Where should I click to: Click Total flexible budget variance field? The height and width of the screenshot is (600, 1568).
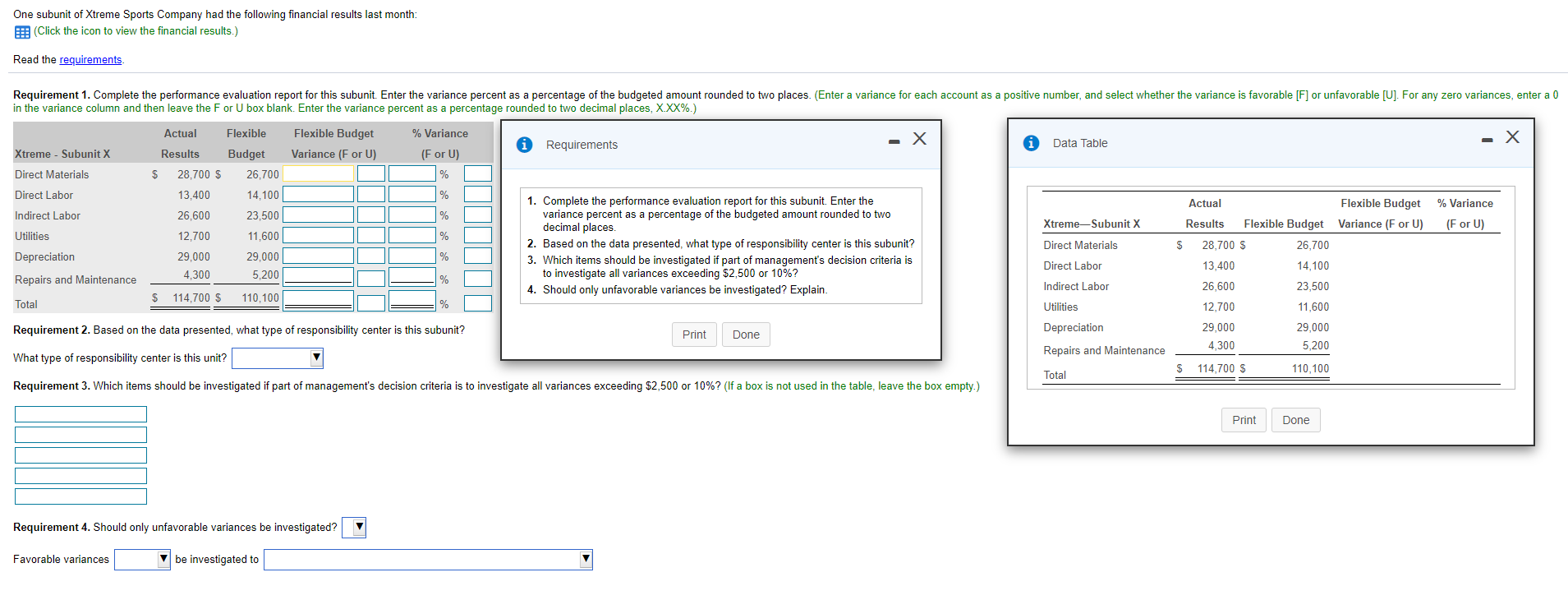pos(319,300)
